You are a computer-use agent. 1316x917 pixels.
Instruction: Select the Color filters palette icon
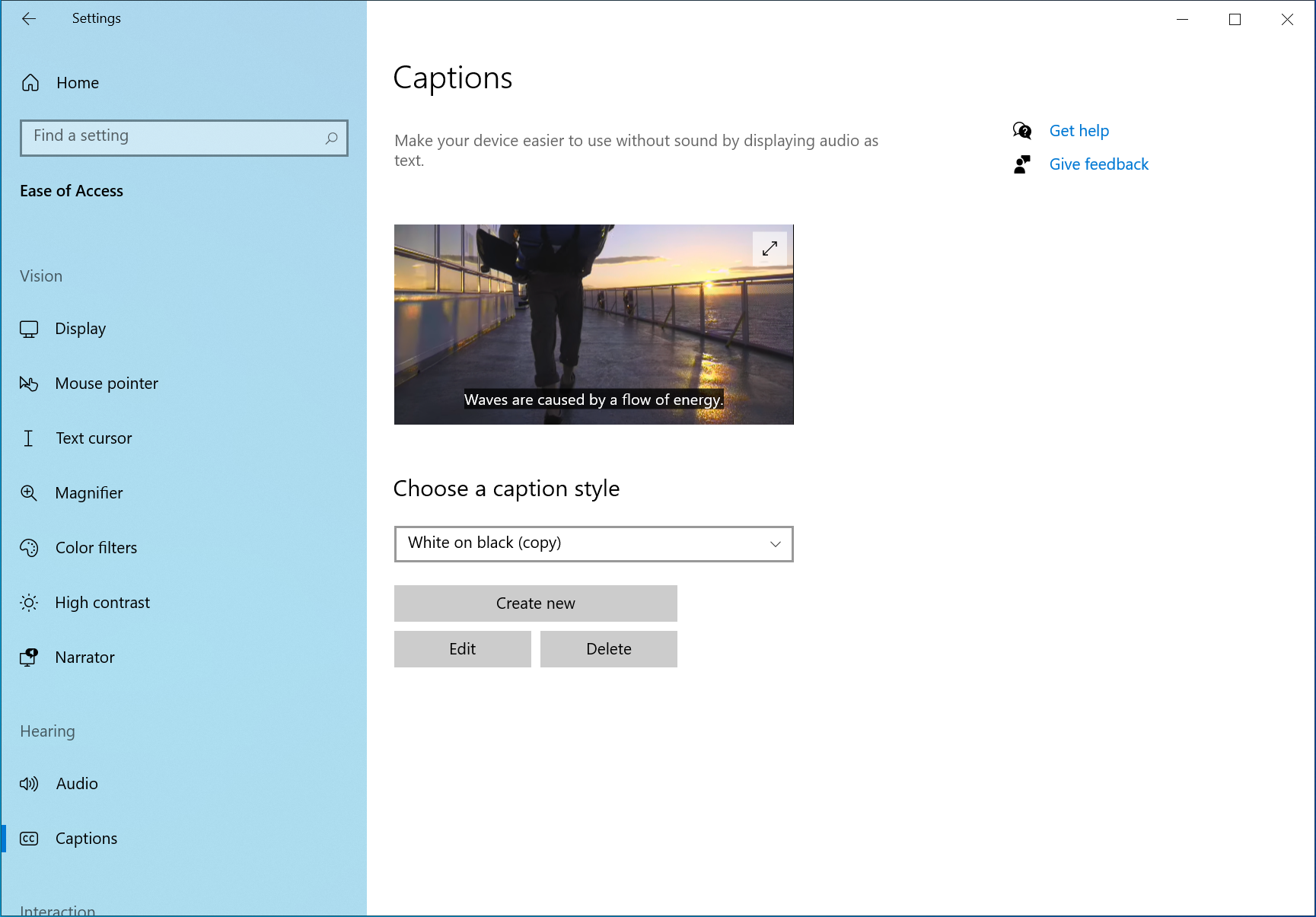click(29, 547)
